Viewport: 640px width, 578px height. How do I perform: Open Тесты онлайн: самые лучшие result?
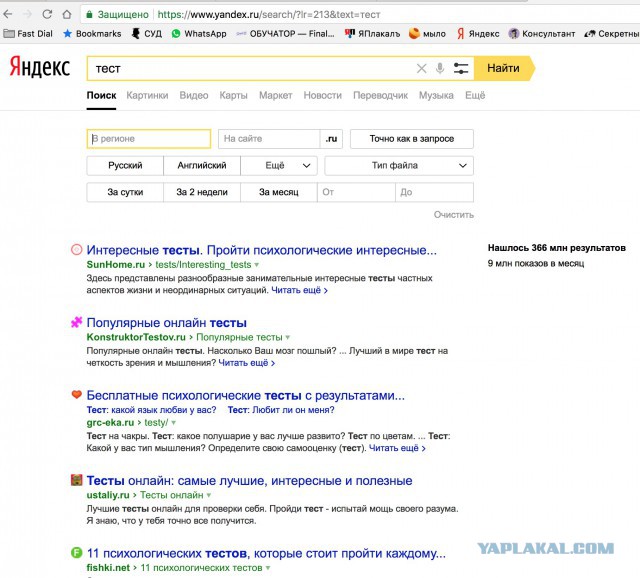[249, 480]
